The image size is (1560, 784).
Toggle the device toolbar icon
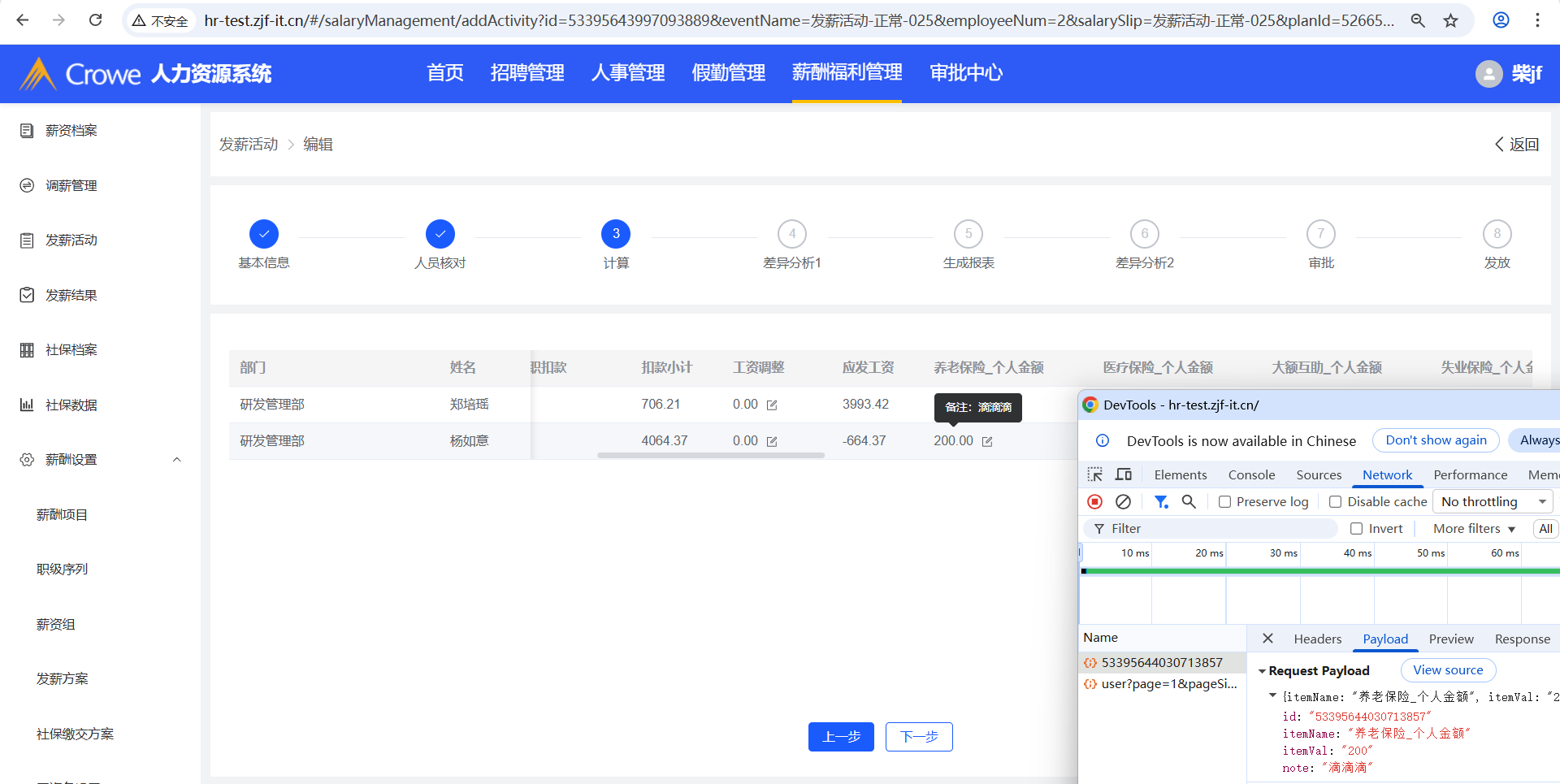[x=1124, y=474]
